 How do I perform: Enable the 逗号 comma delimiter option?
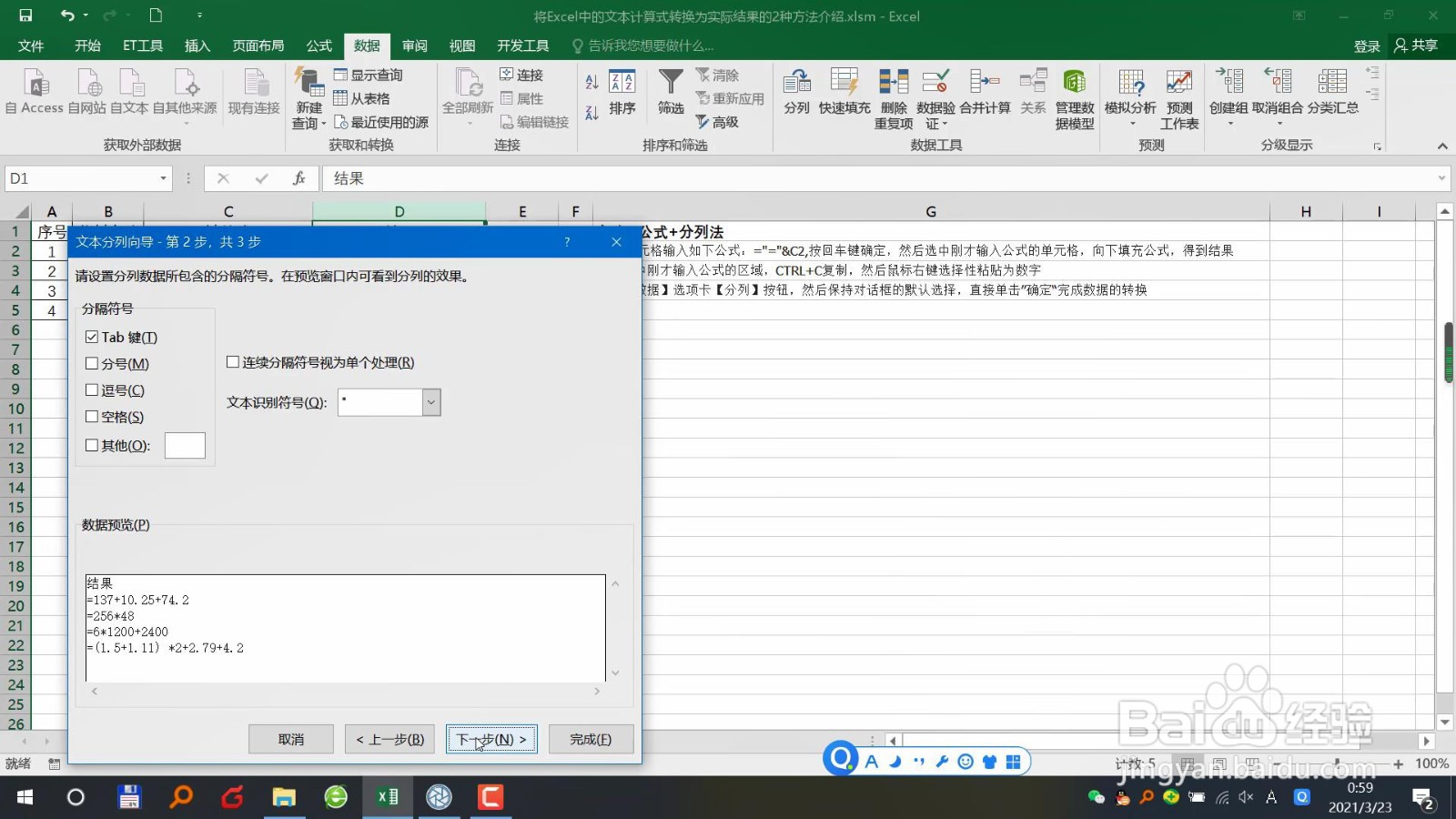click(92, 389)
